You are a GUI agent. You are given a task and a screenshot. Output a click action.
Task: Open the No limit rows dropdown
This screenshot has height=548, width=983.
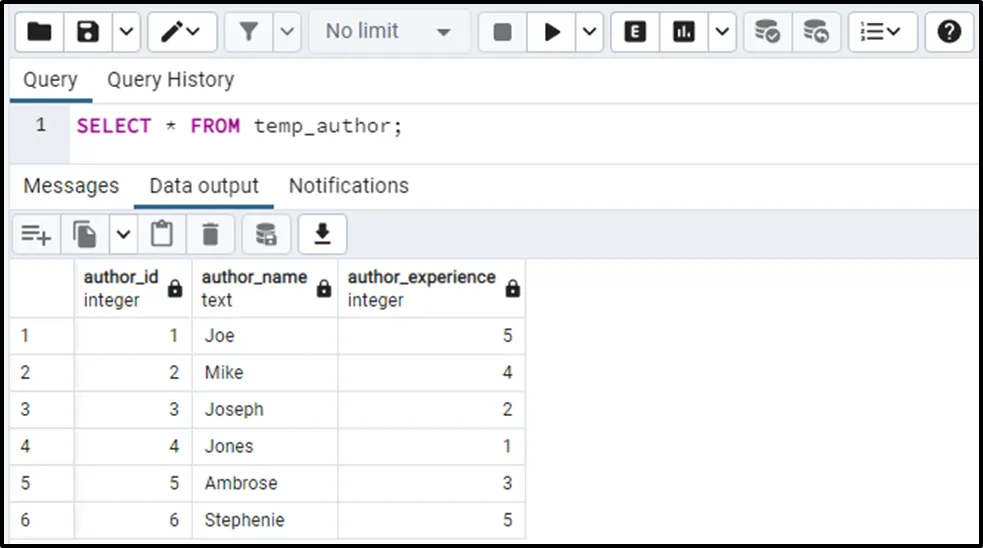coord(388,32)
